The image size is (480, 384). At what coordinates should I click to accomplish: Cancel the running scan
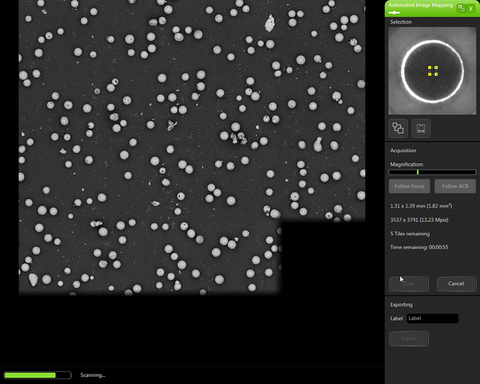tap(456, 284)
